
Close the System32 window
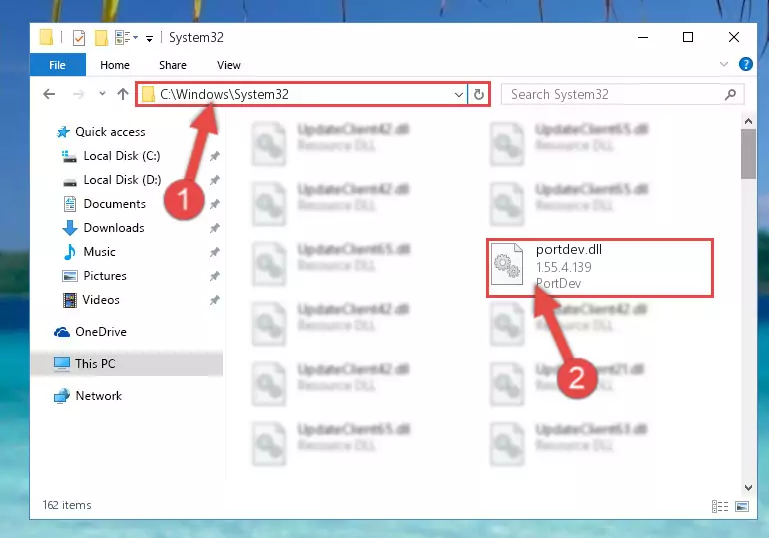(x=734, y=37)
